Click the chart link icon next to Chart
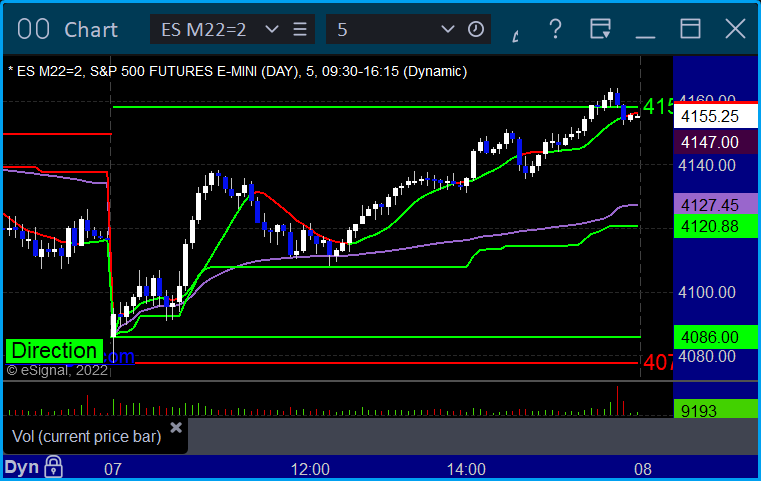Screen dimensions: 761x481 [33, 29]
